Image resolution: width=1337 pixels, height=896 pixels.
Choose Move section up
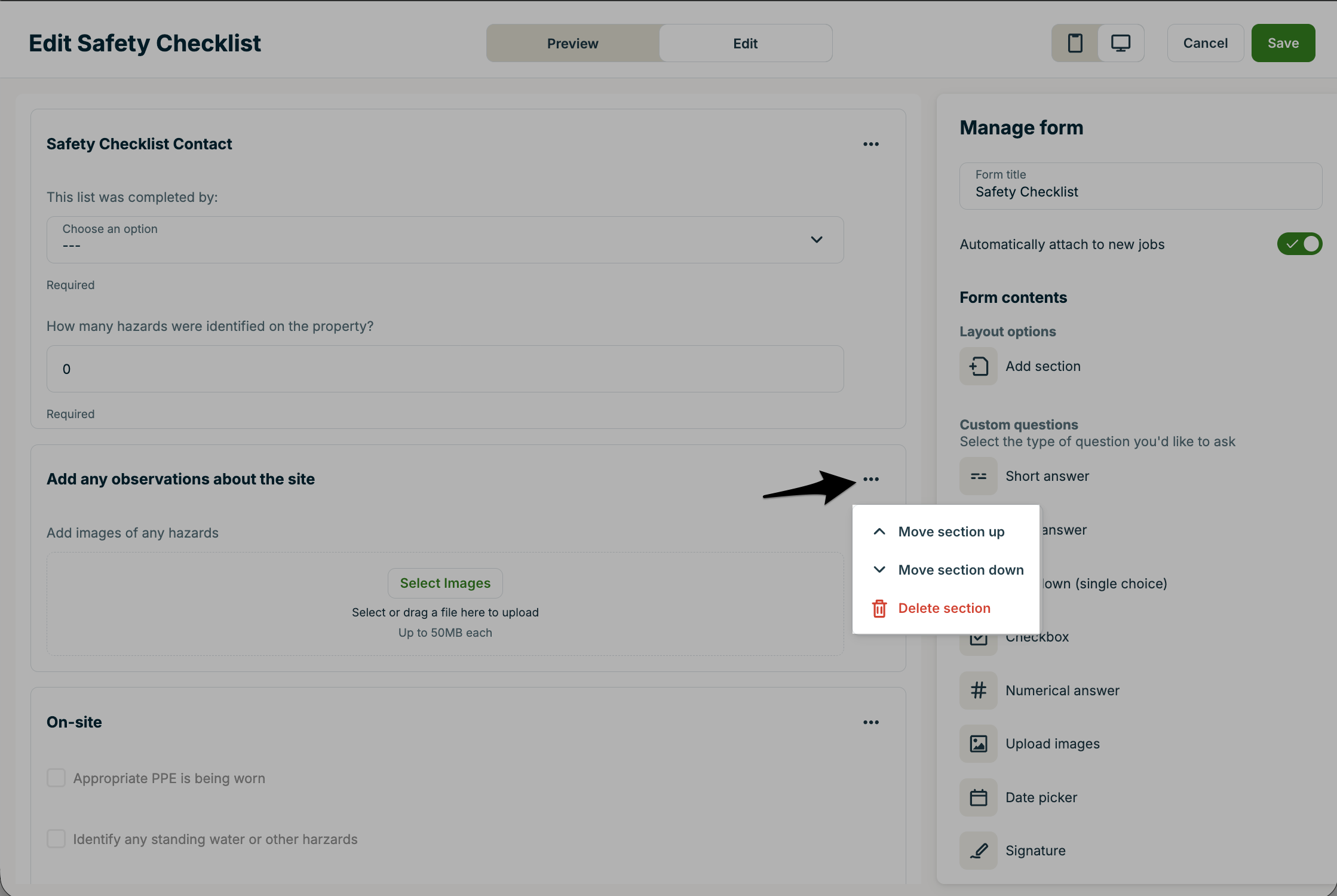(x=950, y=532)
